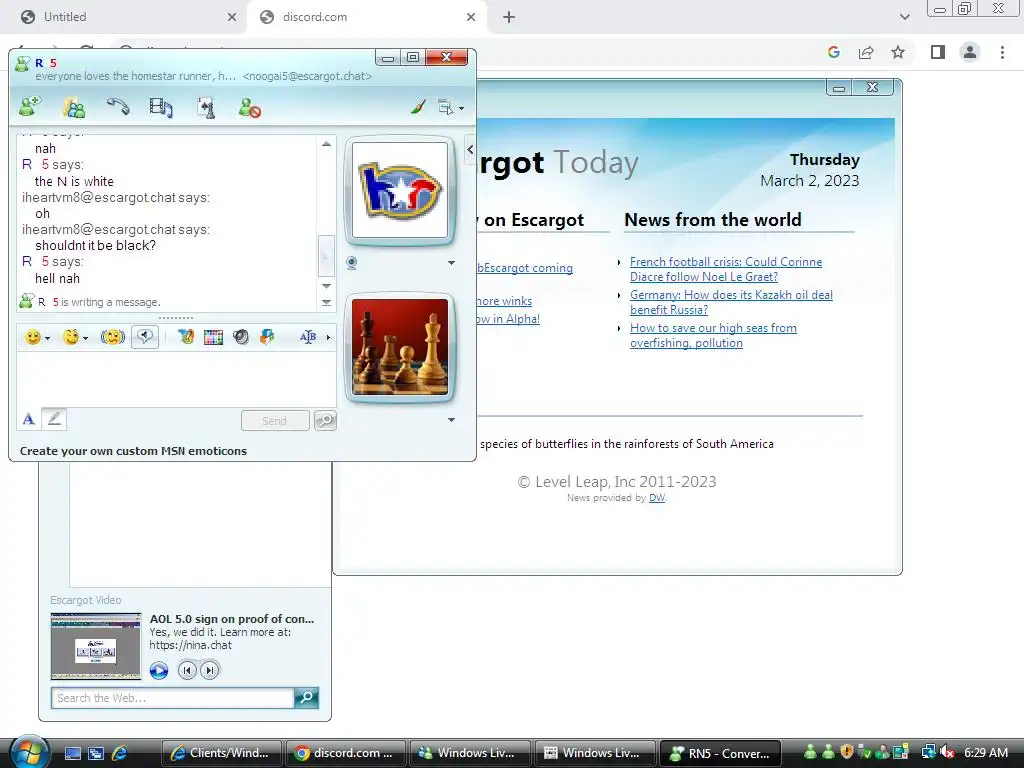Screen dimensions: 1024x768
Task: Switch to handwriting pen input mode
Action: click(54, 419)
